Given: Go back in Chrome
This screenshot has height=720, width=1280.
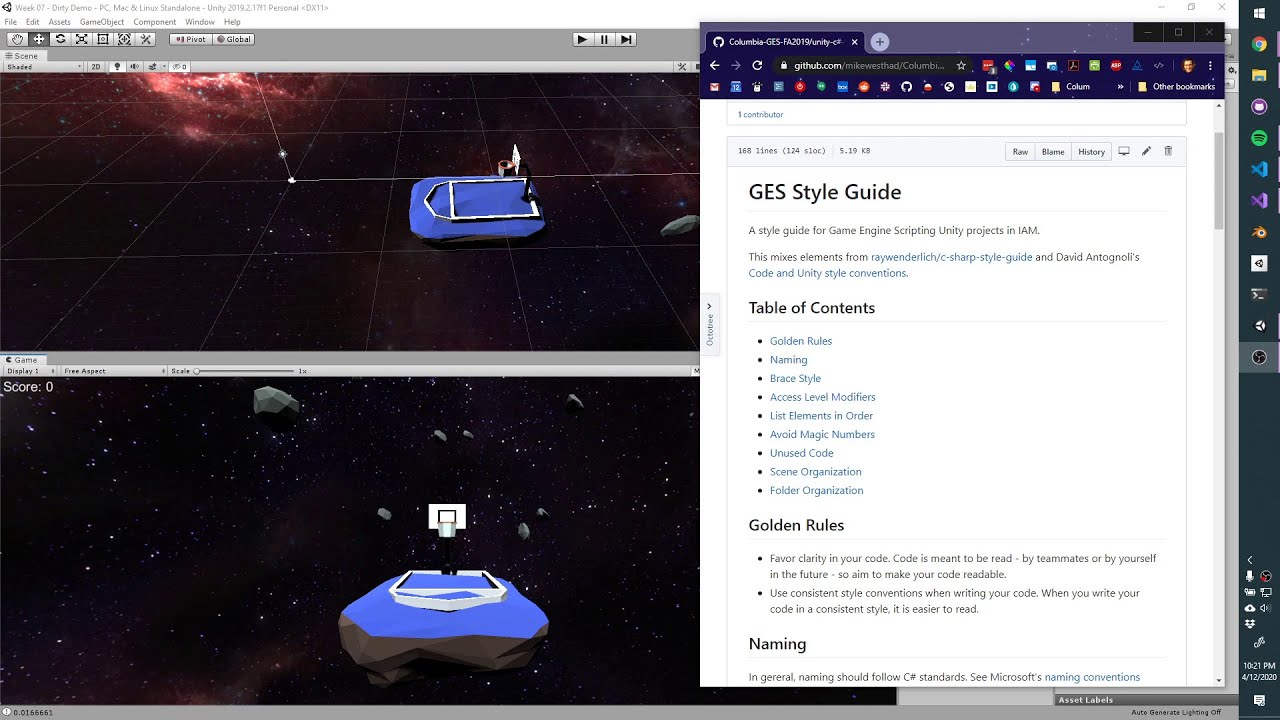Looking at the screenshot, I should tap(715, 65).
